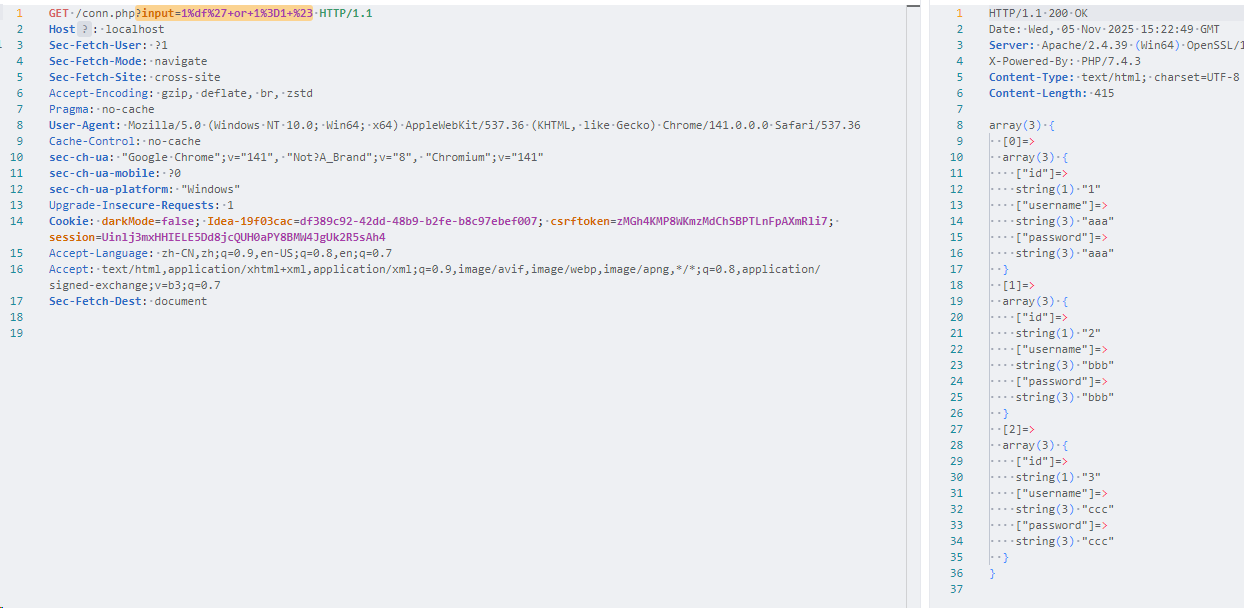Click request line number 14 in gutter
Viewport: 1244px width, 608px height.
pyautogui.click(x=18, y=221)
